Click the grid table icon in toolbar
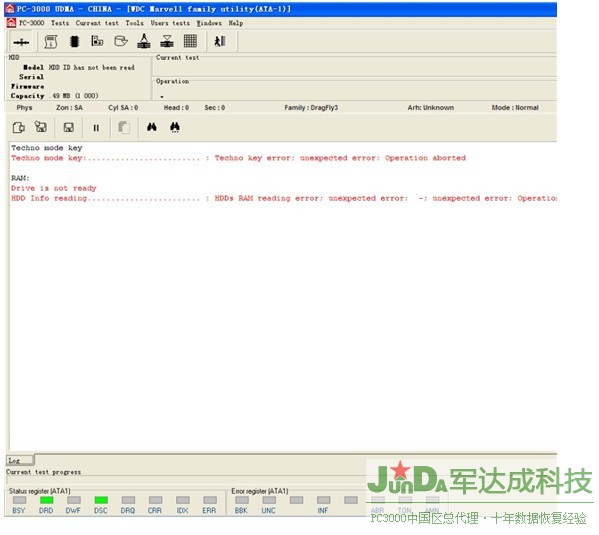599x535 pixels. click(190, 41)
